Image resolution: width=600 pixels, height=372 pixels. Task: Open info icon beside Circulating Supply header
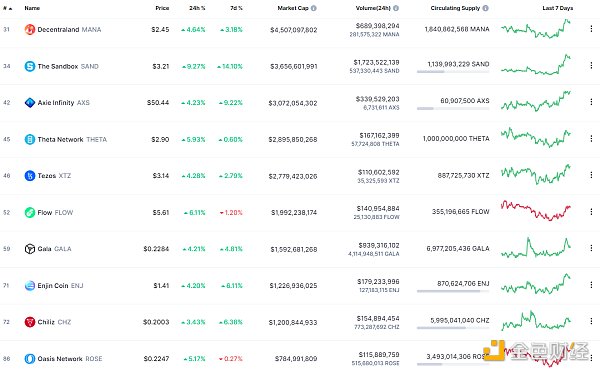[486, 8]
